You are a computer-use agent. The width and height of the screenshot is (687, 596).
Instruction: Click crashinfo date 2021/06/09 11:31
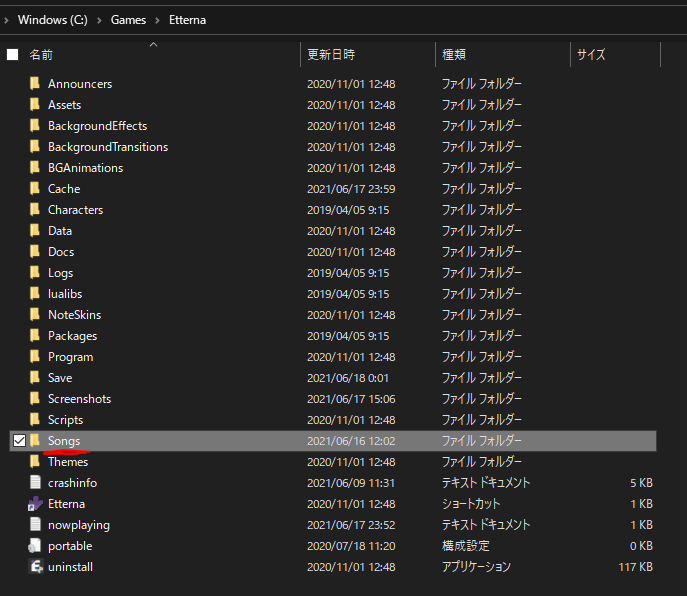click(351, 483)
